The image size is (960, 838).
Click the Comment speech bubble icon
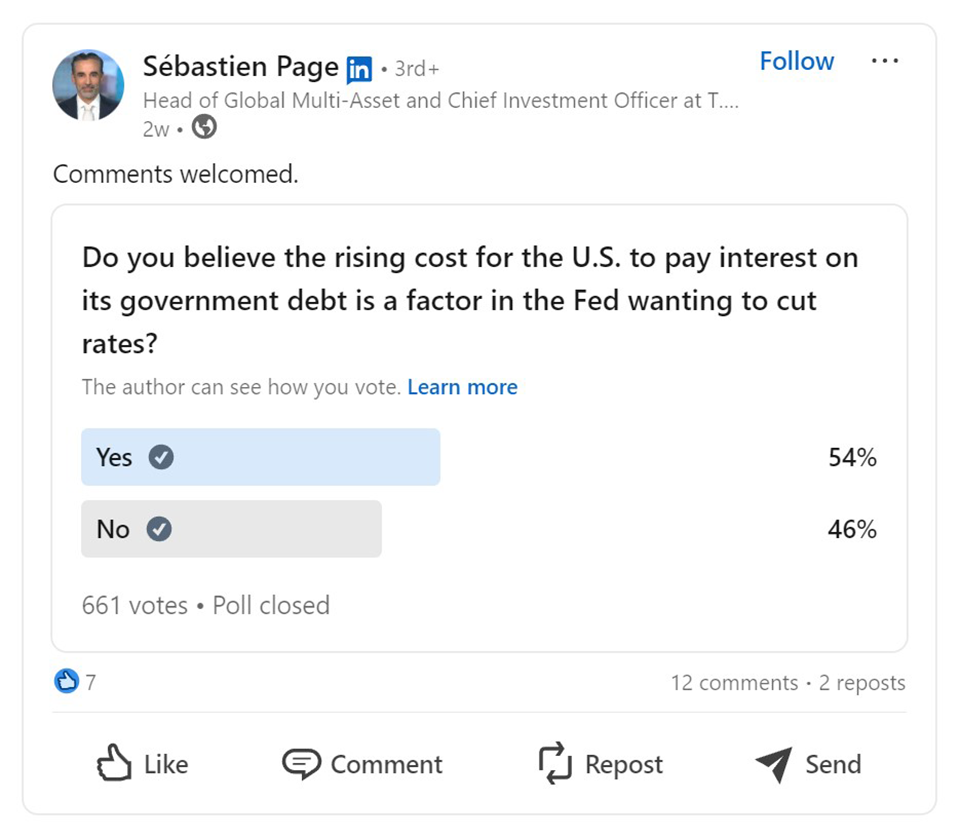[x=301, y=764]
